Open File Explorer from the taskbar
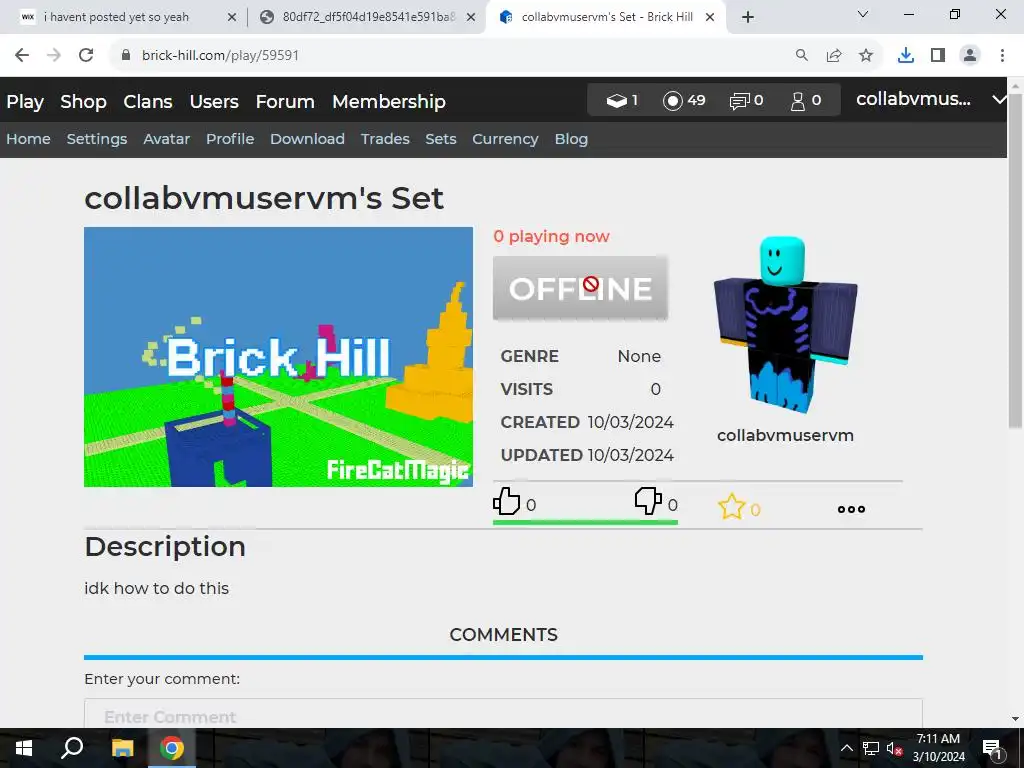The image size is (1024, 768). pos(122,748)
